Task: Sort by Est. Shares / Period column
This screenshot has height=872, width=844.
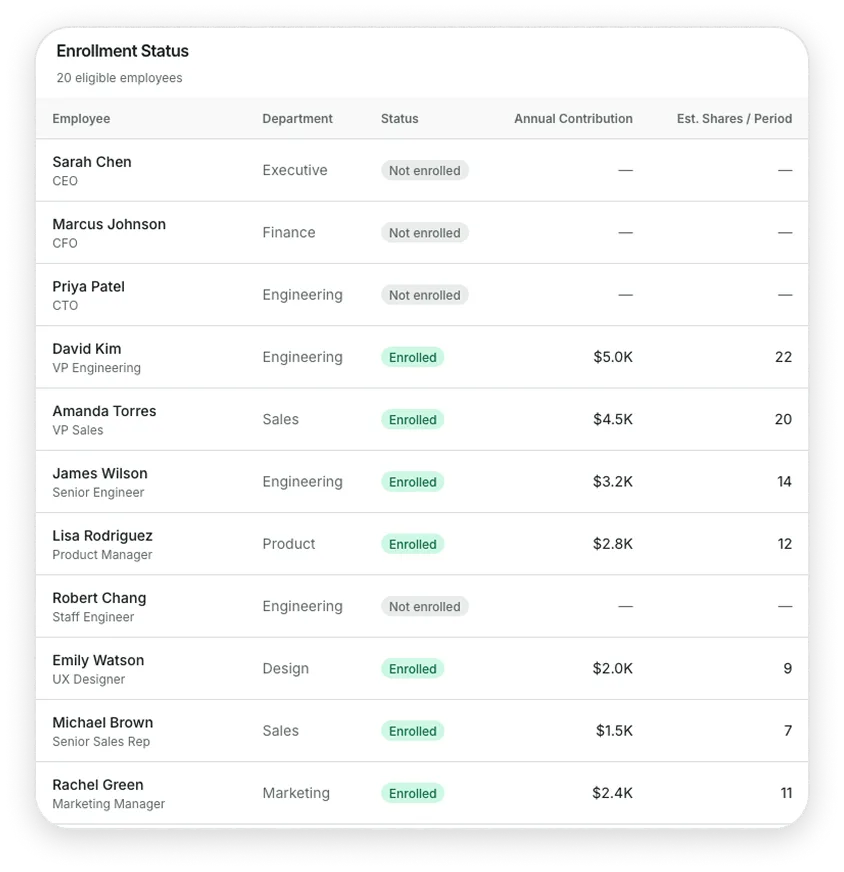Action: (x=734, y=118)
